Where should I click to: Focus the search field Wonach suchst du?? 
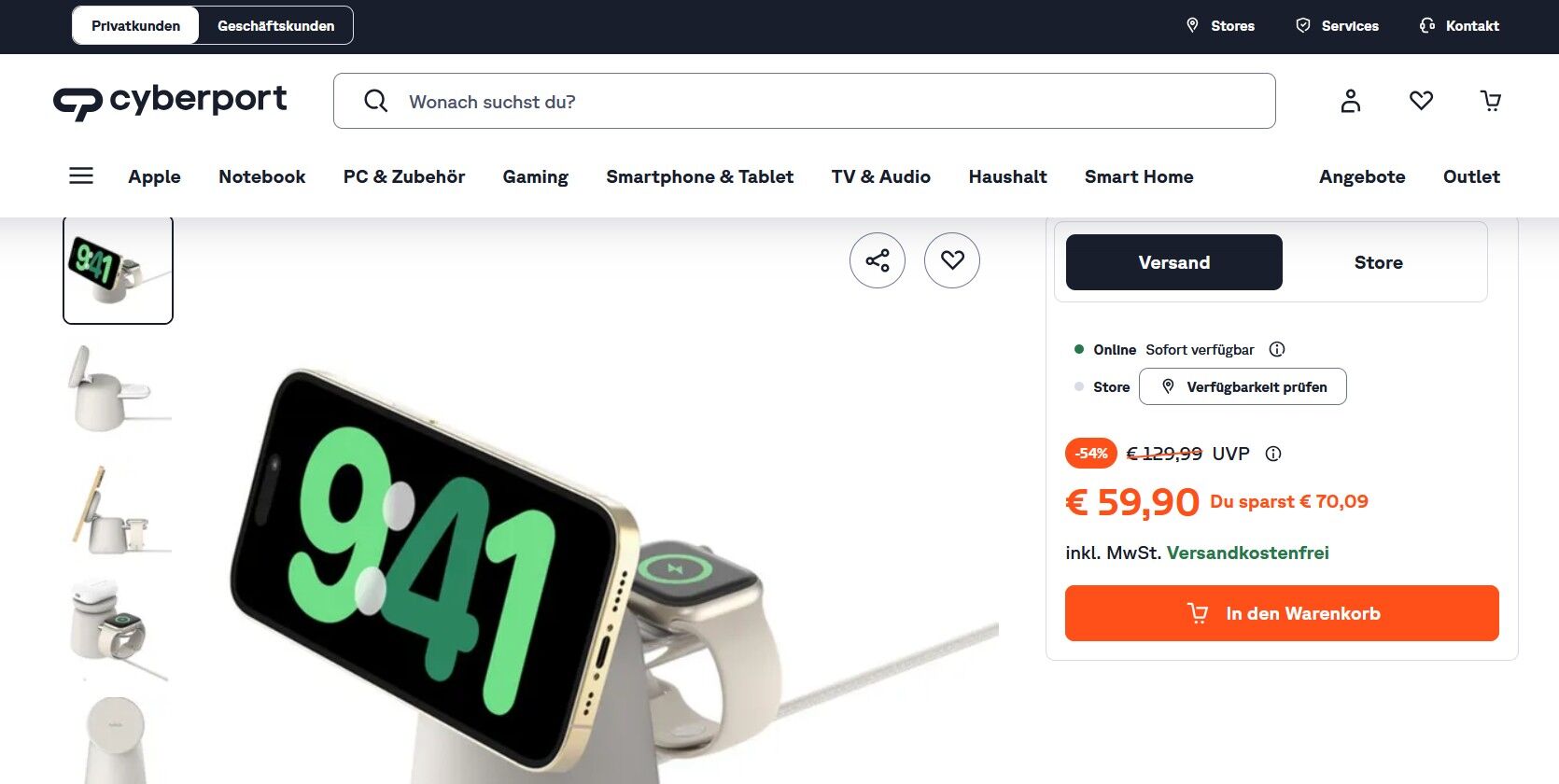(805, 101)
